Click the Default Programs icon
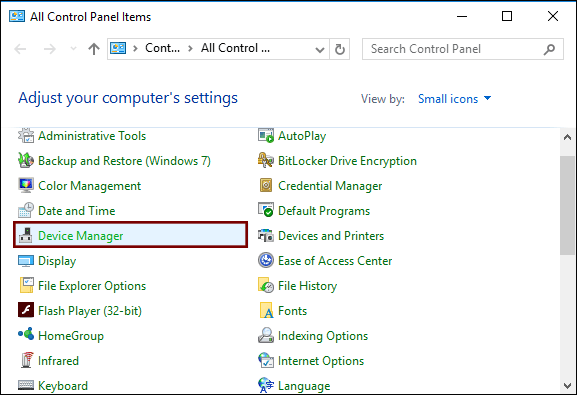Viewport: 577px width, 395px height. pyautogui.click(x=266, y=211)
